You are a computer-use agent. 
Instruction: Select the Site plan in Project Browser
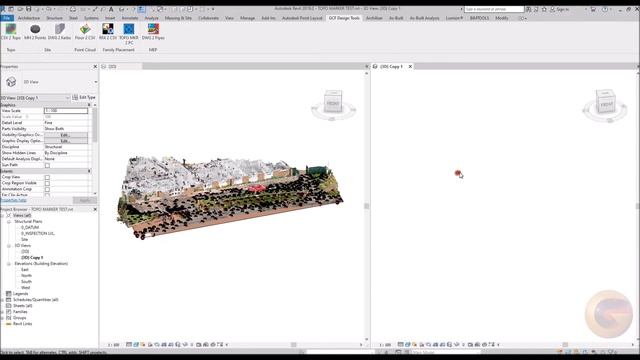(x=24, y=240)
